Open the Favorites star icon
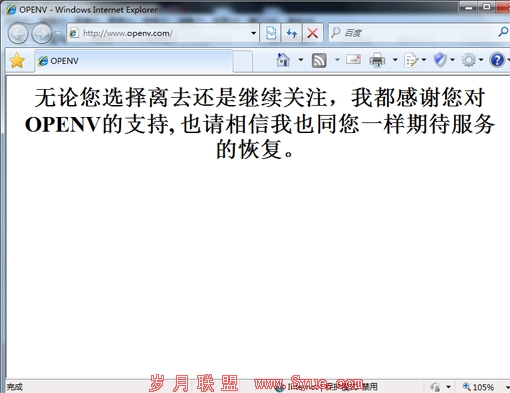 (x=17, y=61)
